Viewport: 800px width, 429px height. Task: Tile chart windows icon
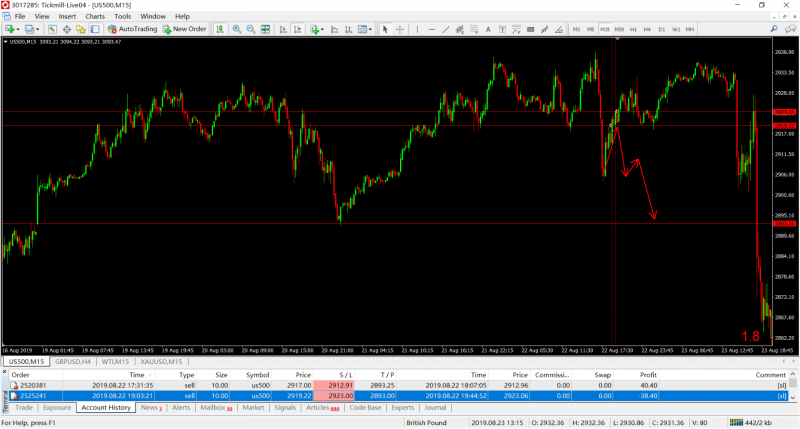pos(265,29)
